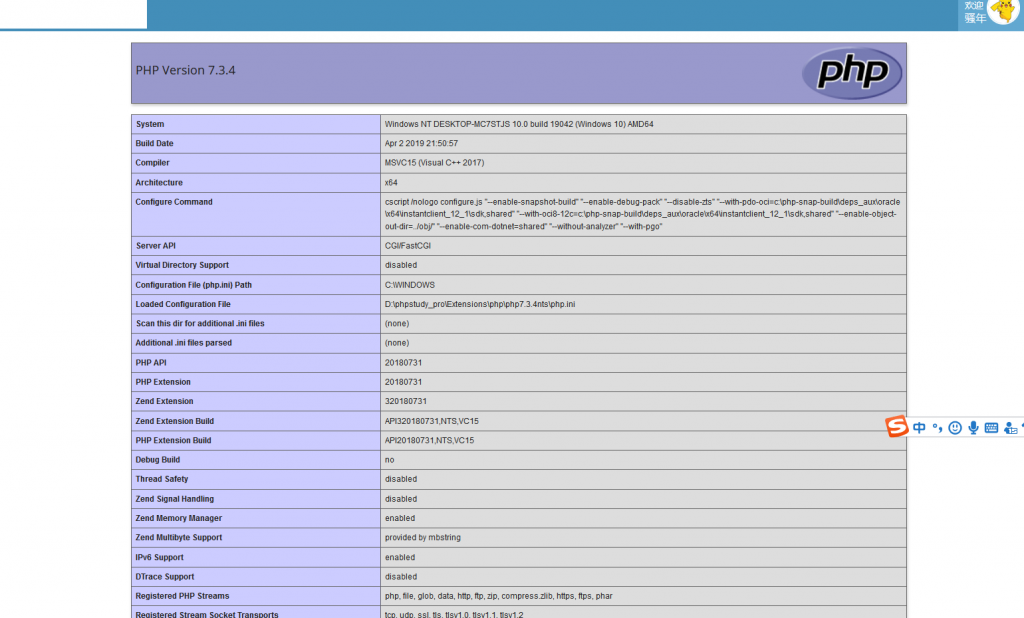Click the white logo area at top left
Screen dimensions: 1024x618
coord(73,14)
